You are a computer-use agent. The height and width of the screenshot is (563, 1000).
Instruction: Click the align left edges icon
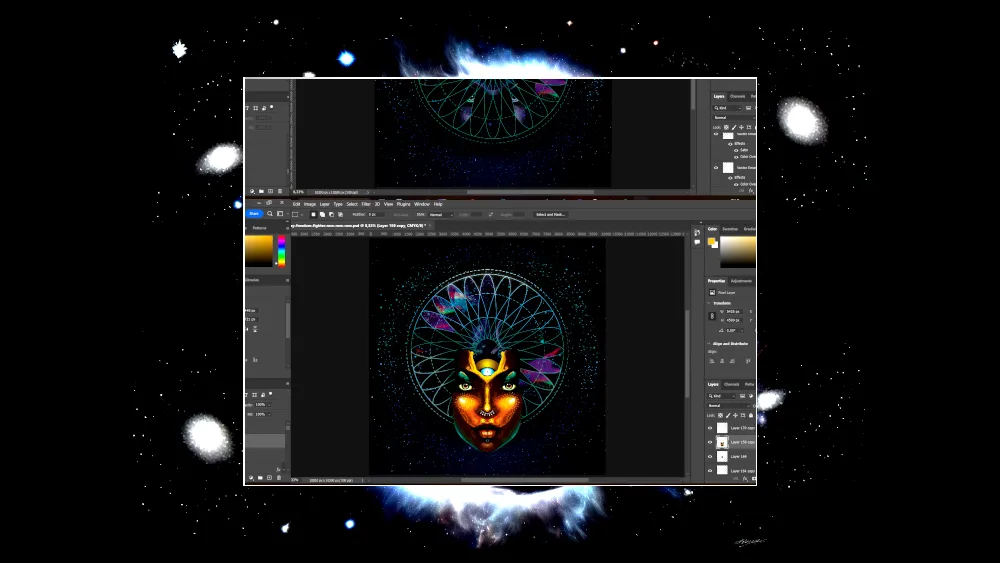712,361
